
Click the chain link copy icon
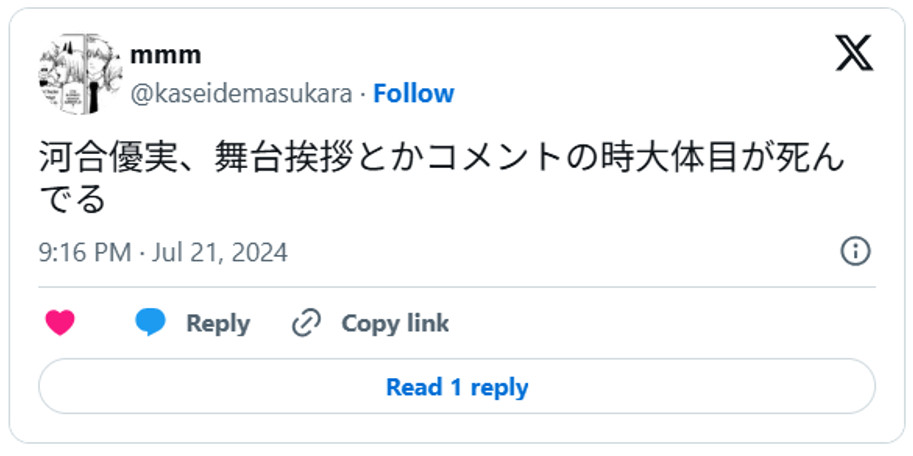coord(305,323)
